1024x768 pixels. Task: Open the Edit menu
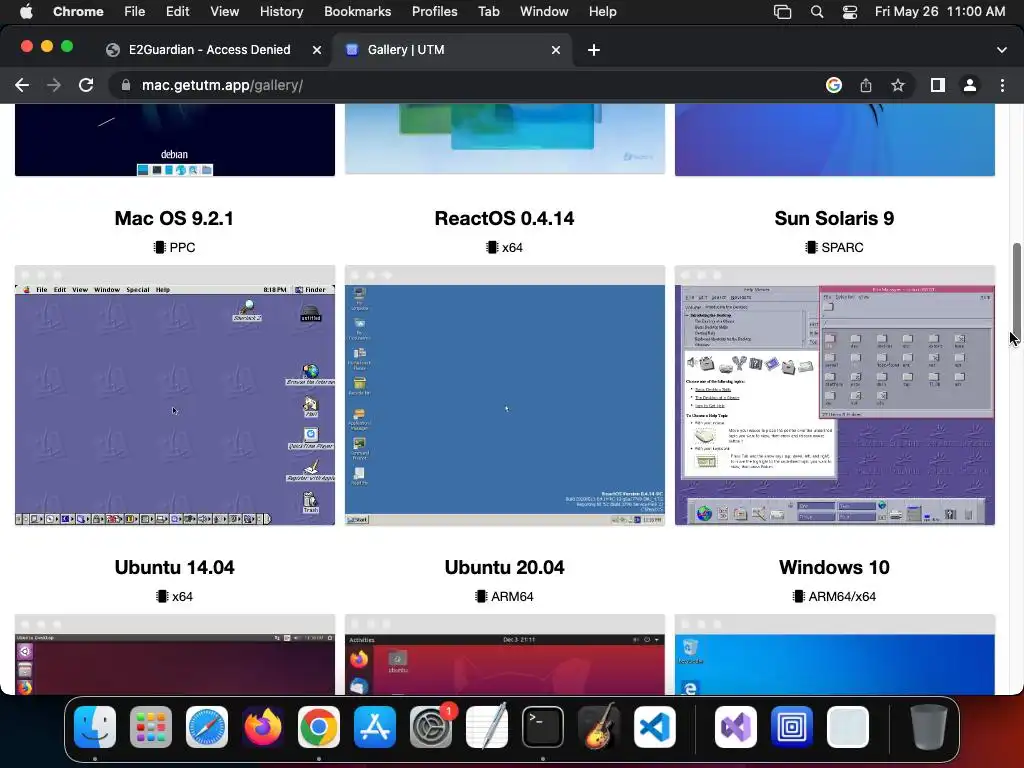177,12
